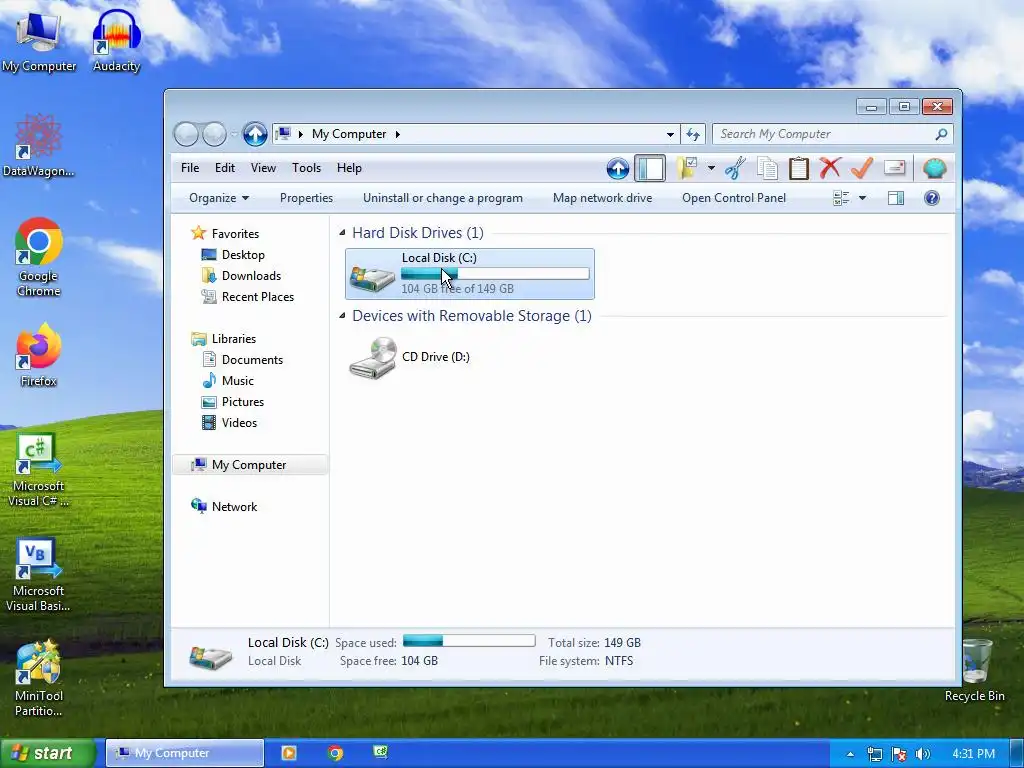Click the Recycle Bin desktop icon
Screen dimensions: 1024x768
tap(975, 670)
